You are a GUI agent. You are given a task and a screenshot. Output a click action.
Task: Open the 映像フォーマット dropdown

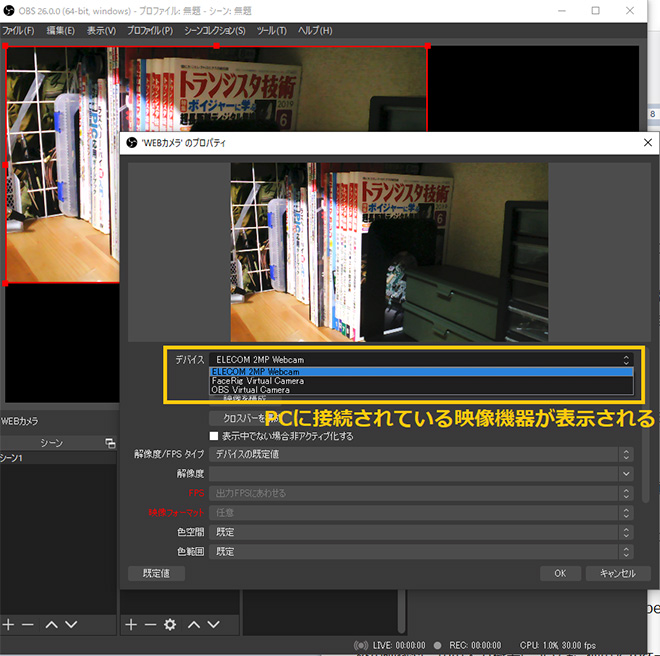tap(421, 513)
